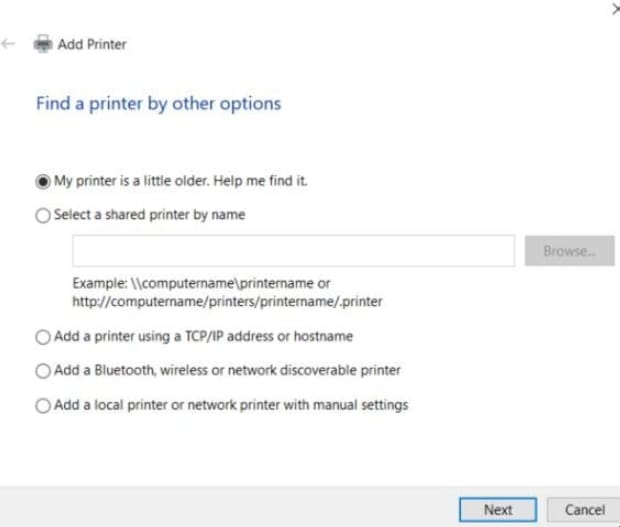Pick the Bluetooth, wireless or network discoverable radio circle
This screenshot has height=527, width=620.
(42, 371)
